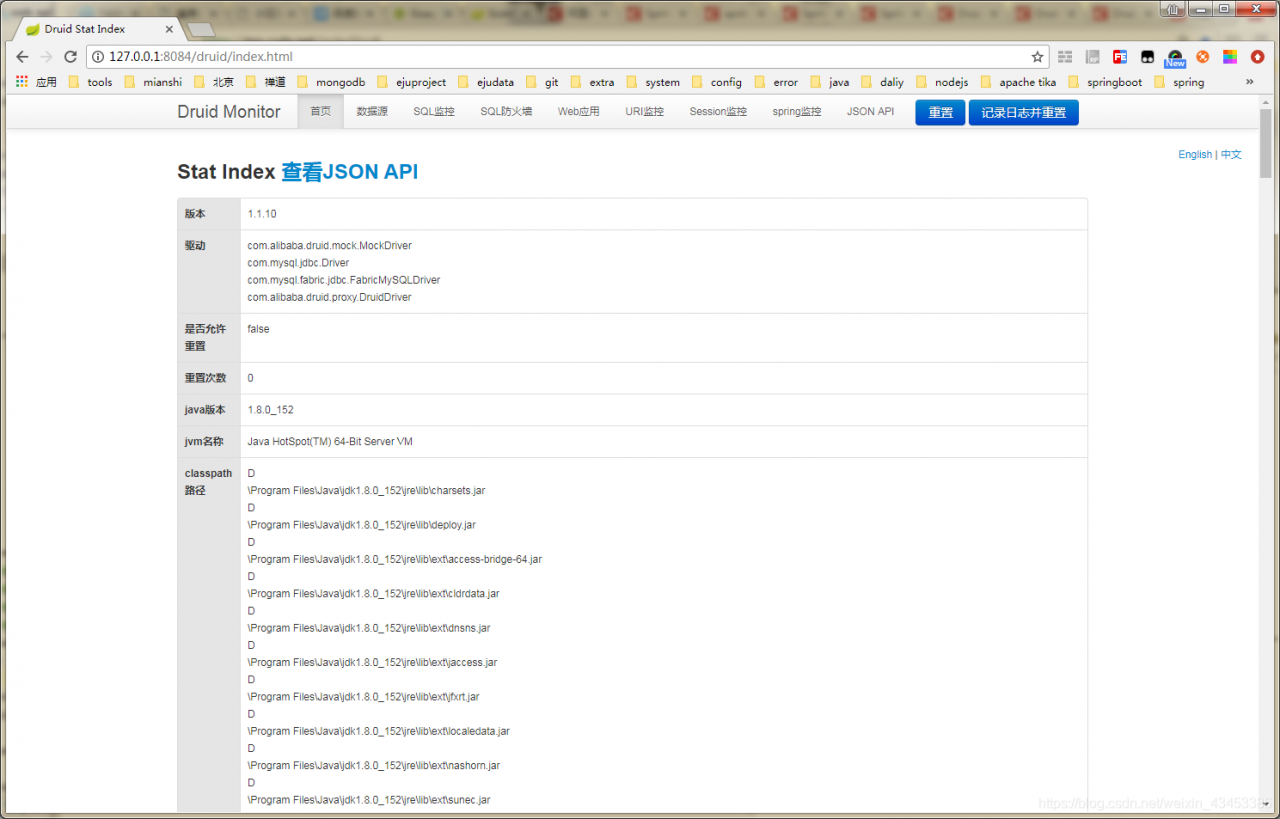Click the blue 重置 button
Viewport: 1280px width, 819px height.
pyautogui.click(x=941, y=113)
